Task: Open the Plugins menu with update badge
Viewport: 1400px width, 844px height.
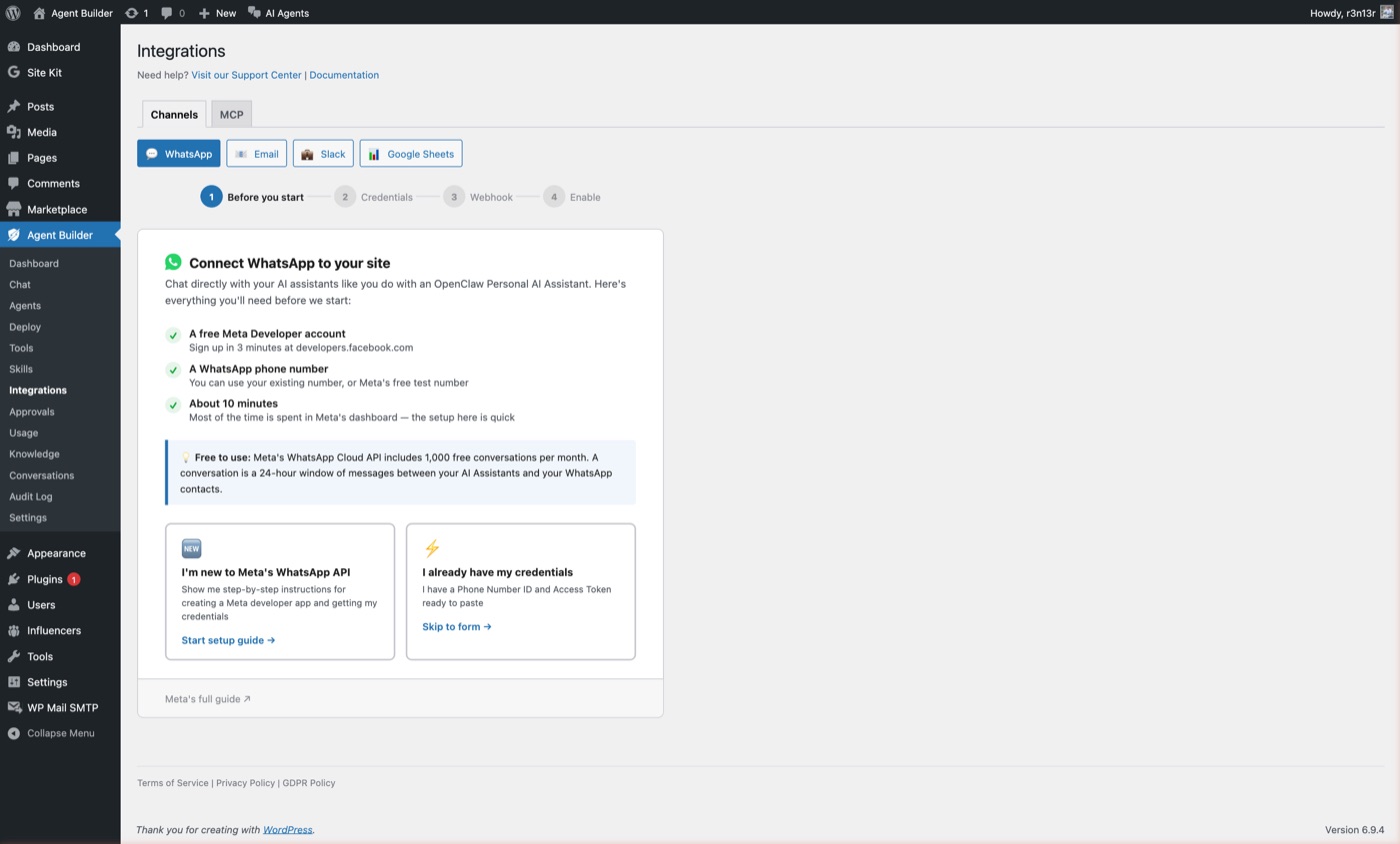Action: [45, 580]
